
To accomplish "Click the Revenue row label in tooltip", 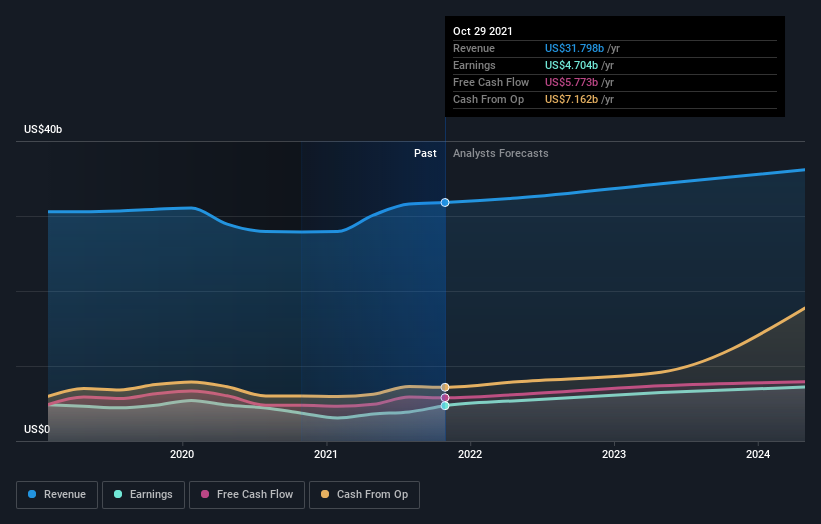I will (474, 48).
